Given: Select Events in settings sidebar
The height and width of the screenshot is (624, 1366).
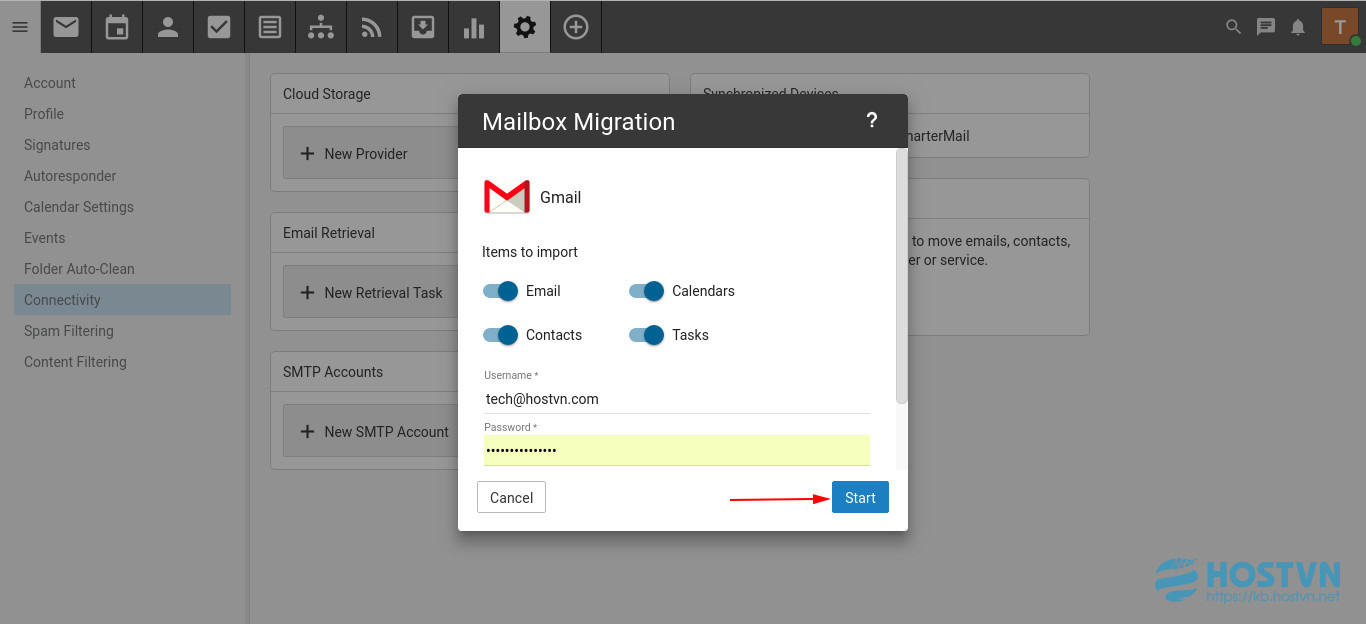Looking at the screenshot, I should tap(45, 238).
